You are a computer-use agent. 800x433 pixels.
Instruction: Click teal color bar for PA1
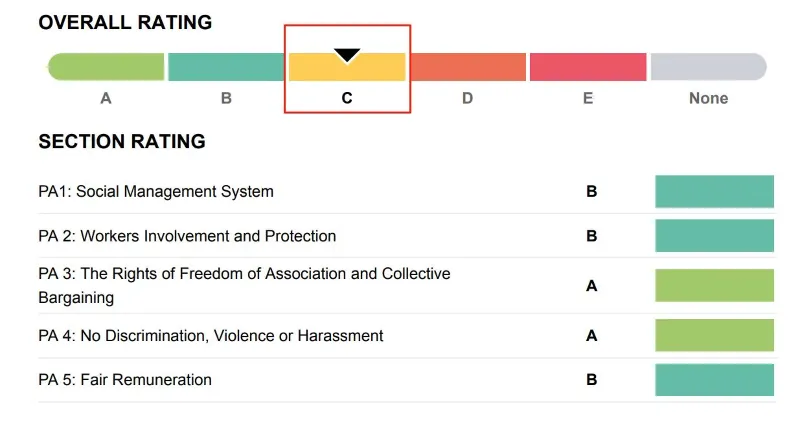714,191
